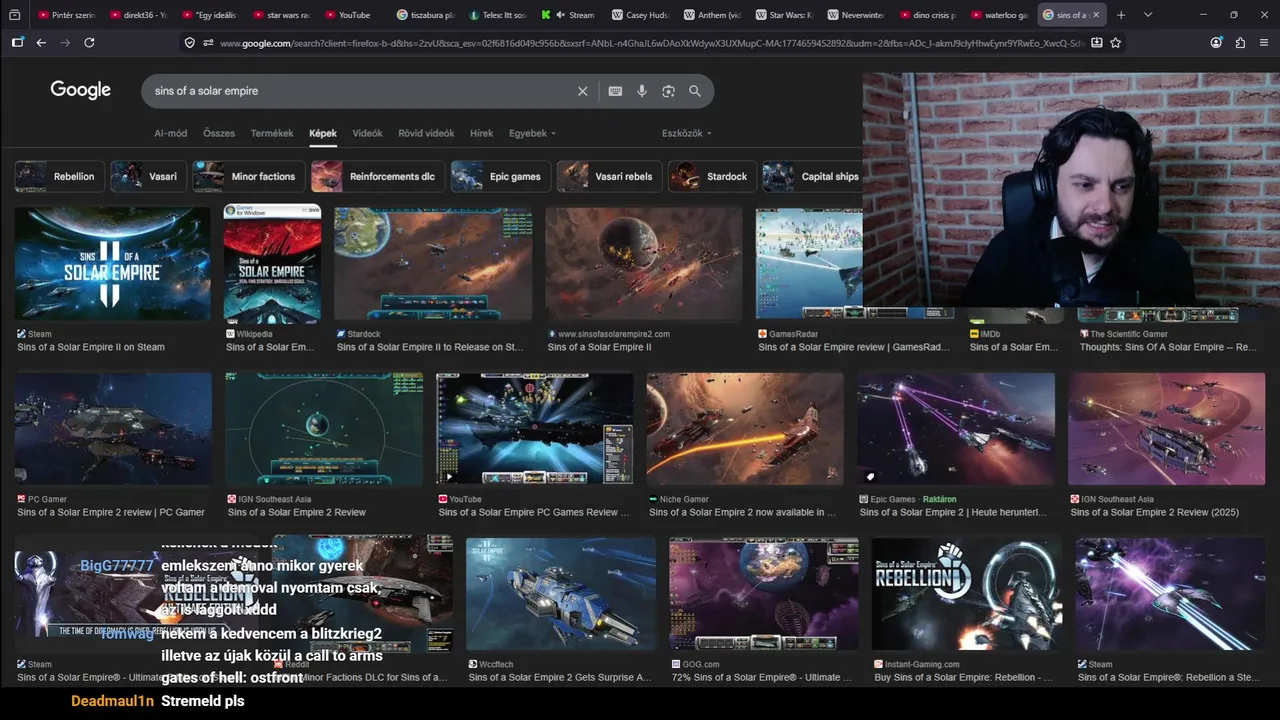Click the search input containing 'sins of a solar empire'

coord(360,91)
